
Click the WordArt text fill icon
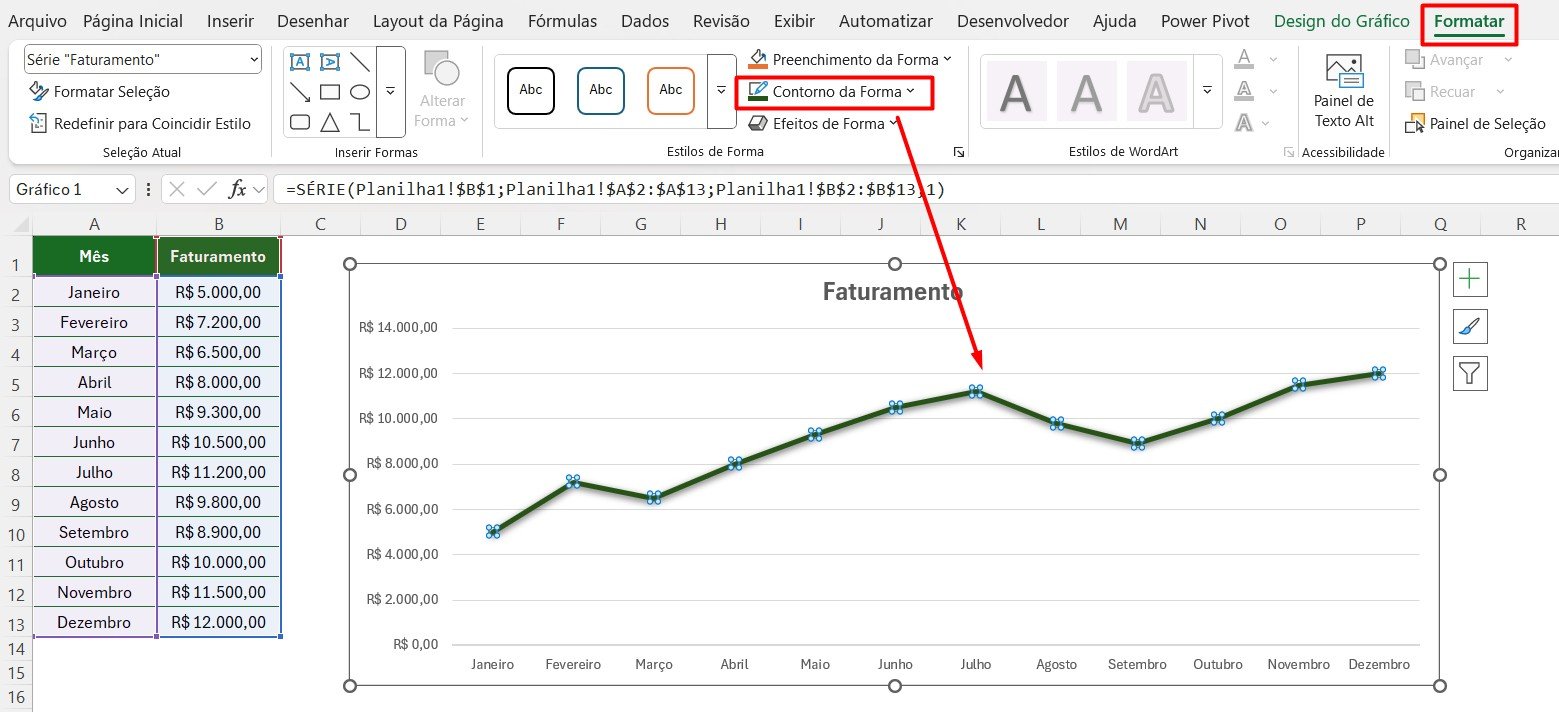pyautogui.click(x=1244, y=59)
